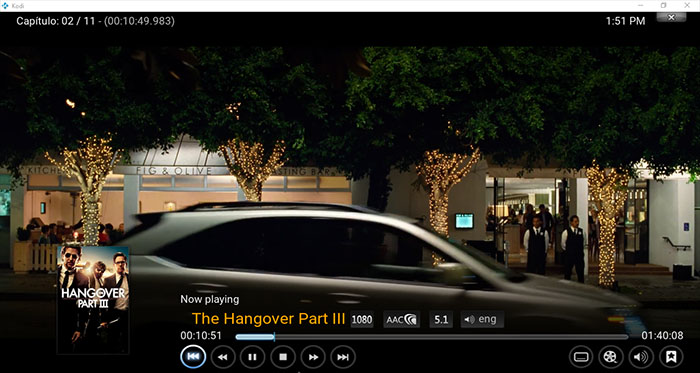This screenshot has height=373, width=700.
Task: Restore down the Kodi window
Action: pyautogui.click(x=663, y=5)
